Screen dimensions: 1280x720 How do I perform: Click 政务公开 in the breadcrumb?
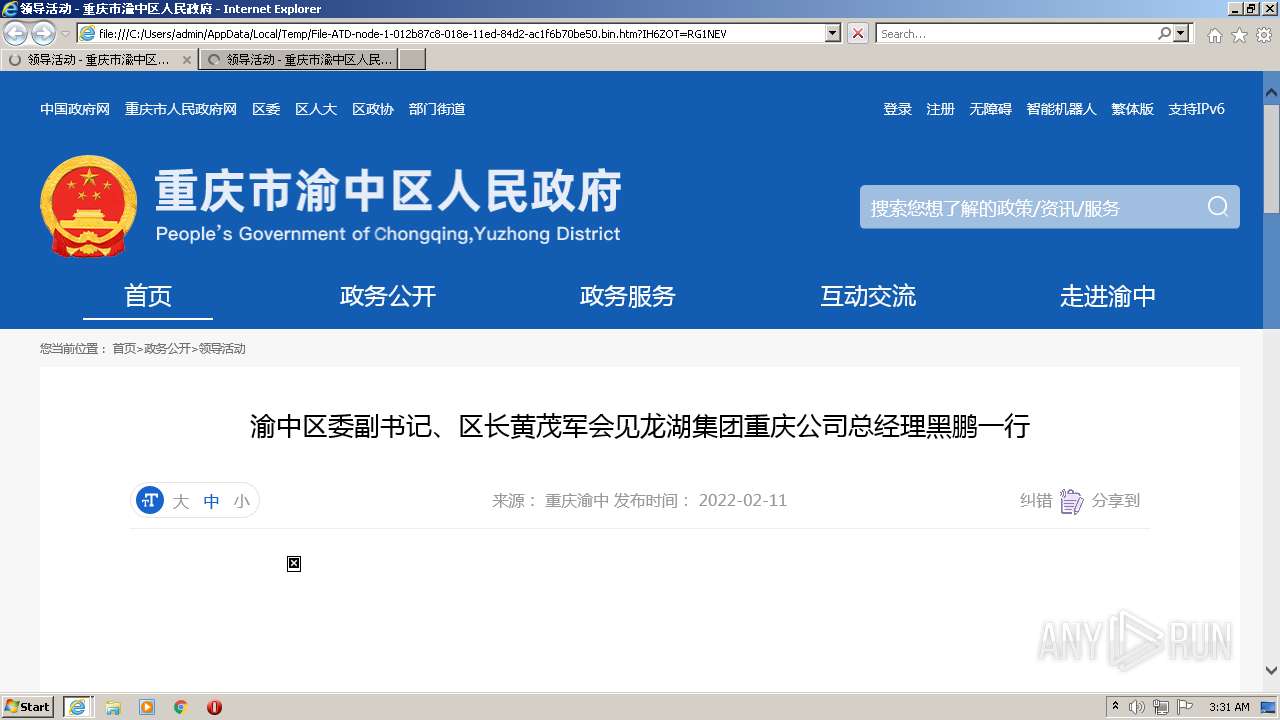[167, 349]
